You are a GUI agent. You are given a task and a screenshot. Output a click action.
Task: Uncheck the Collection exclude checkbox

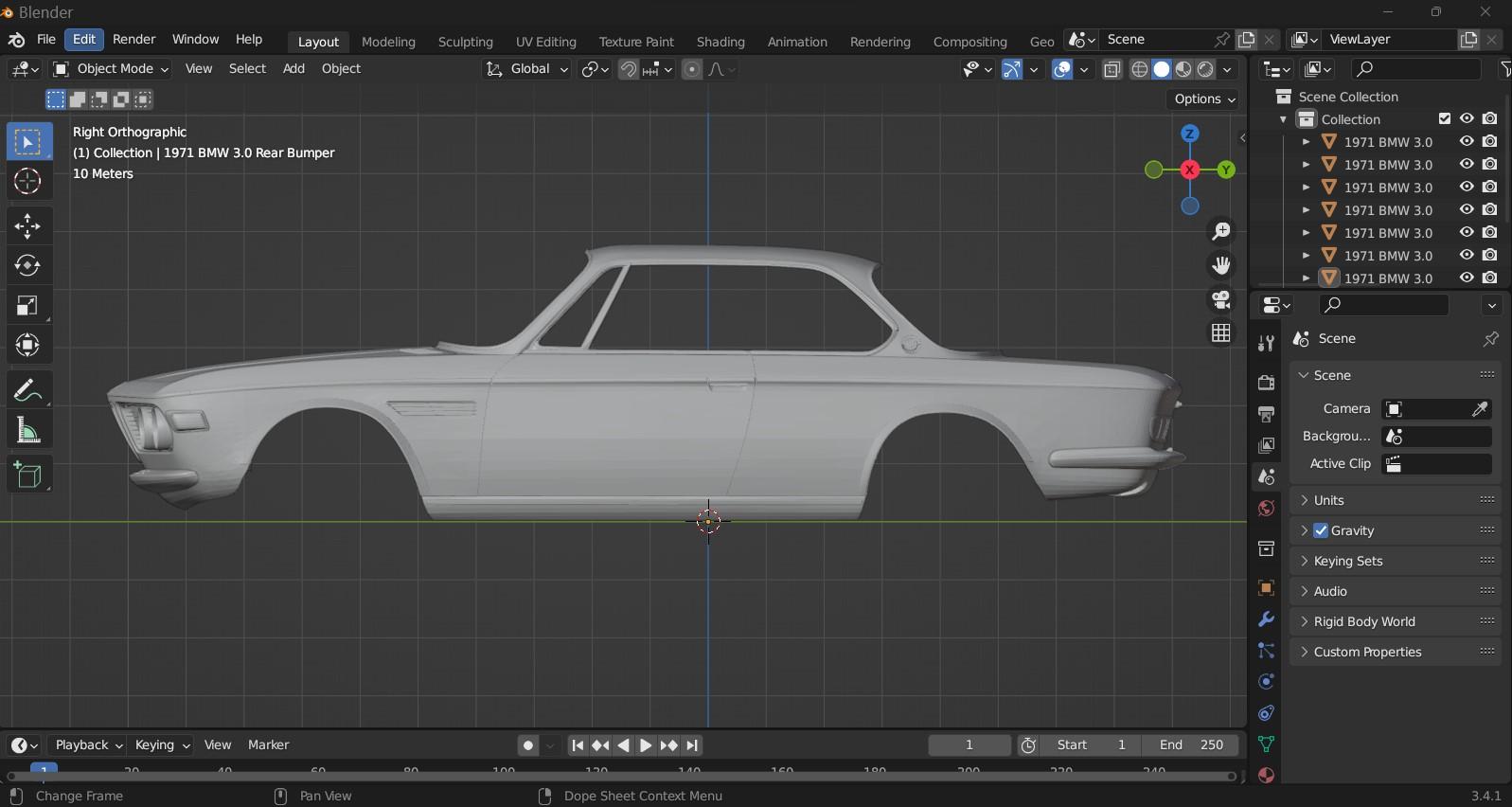pyautogui.click(x=1445, y=119)
